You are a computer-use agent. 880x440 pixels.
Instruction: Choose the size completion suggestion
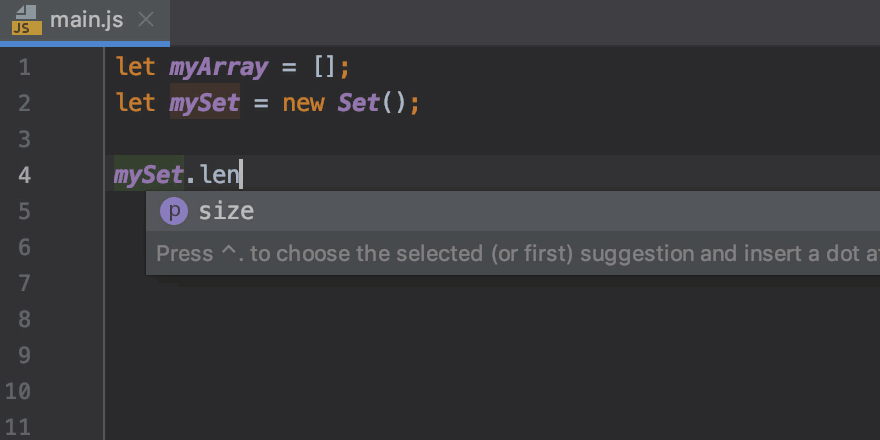[227, 211]
